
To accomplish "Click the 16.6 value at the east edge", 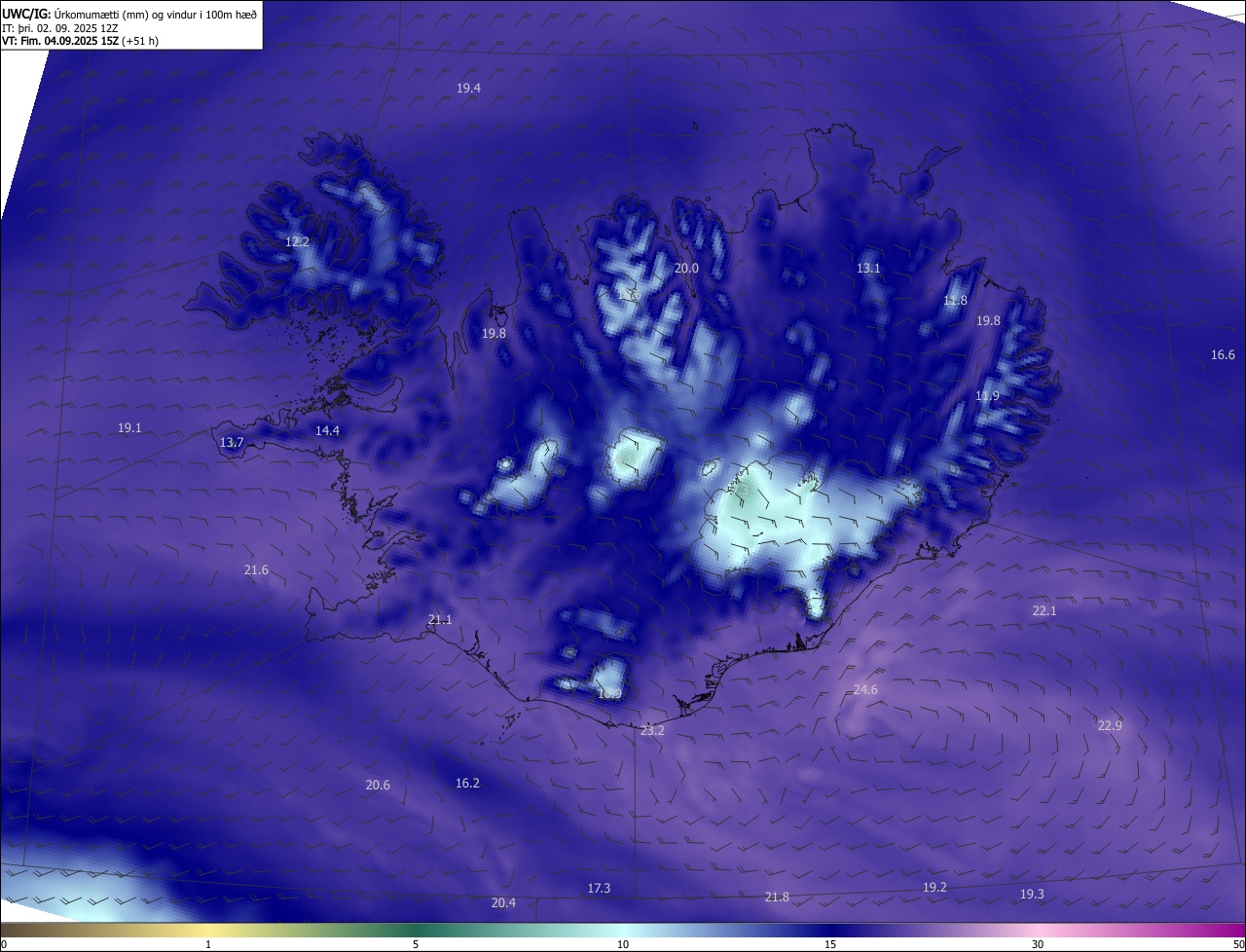I will tap(1223, 355).
